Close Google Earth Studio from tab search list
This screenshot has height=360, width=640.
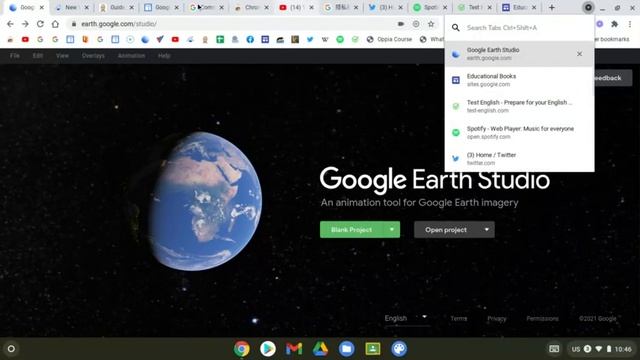pyautogui.click(x=579, y=54)
